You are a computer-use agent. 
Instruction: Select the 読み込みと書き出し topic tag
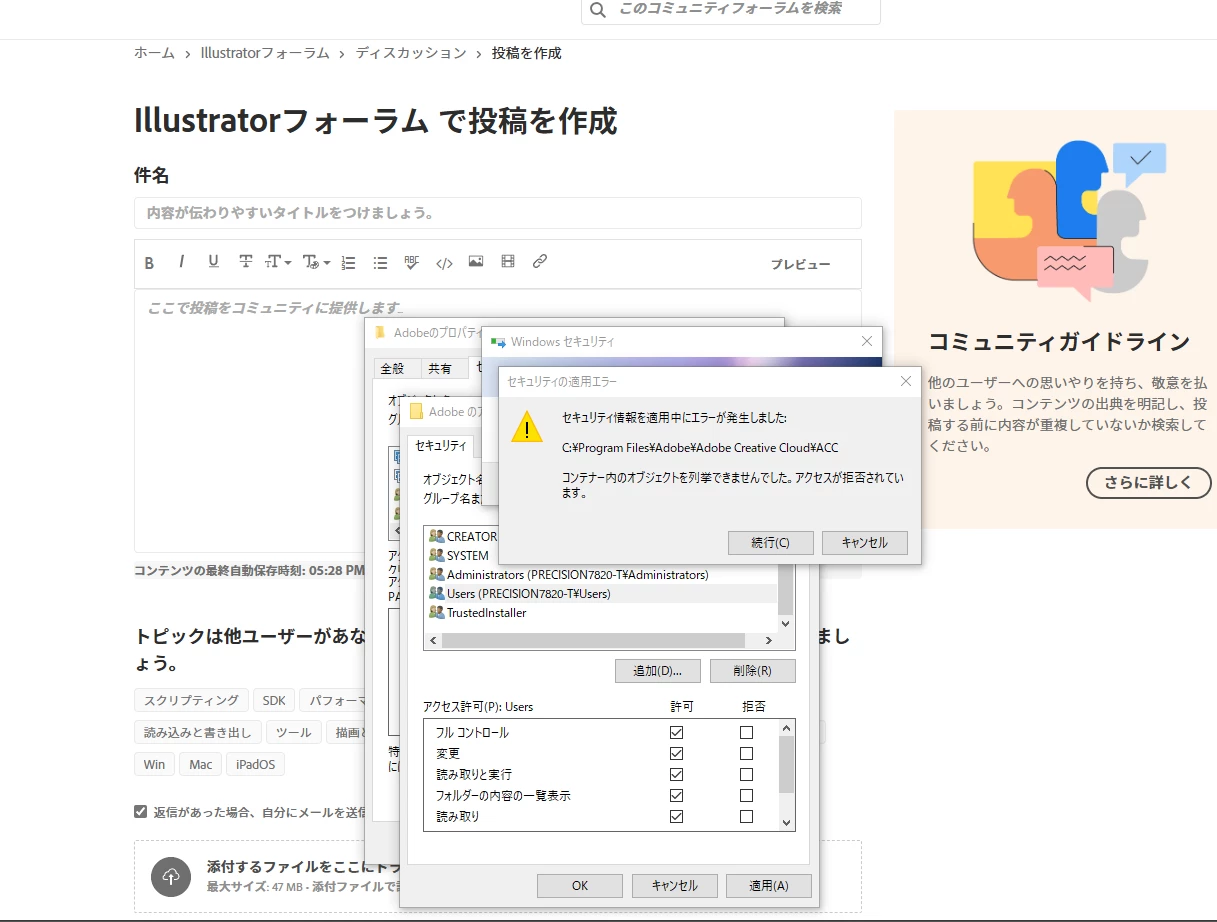tap(198, 732)
